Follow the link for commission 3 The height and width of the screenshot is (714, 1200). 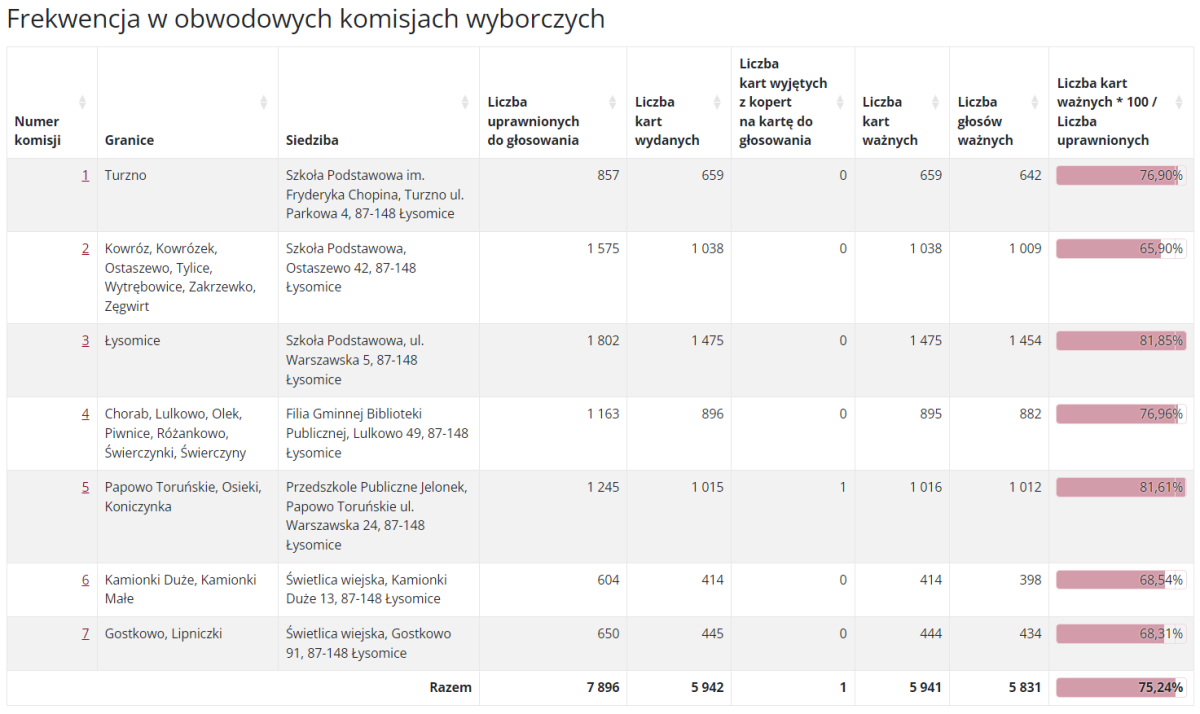coord(85,341)
